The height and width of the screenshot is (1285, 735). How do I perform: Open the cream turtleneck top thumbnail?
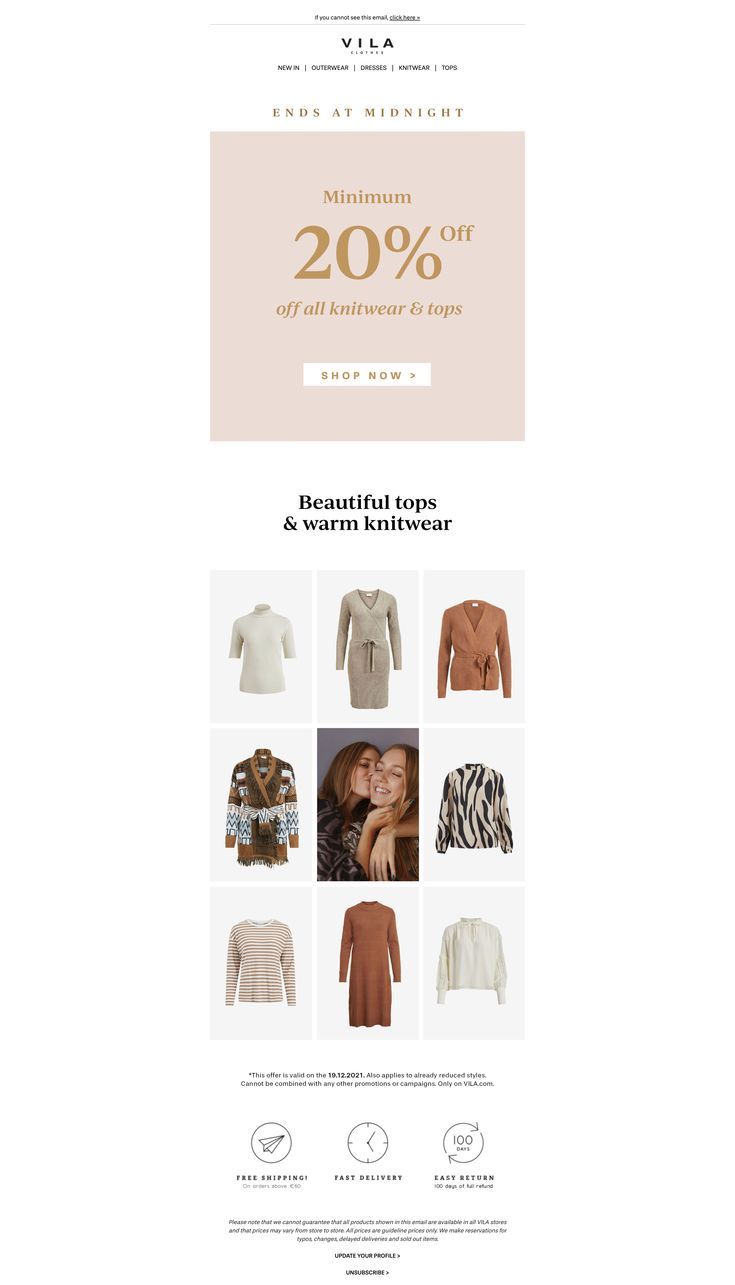(x=261, y=647)
